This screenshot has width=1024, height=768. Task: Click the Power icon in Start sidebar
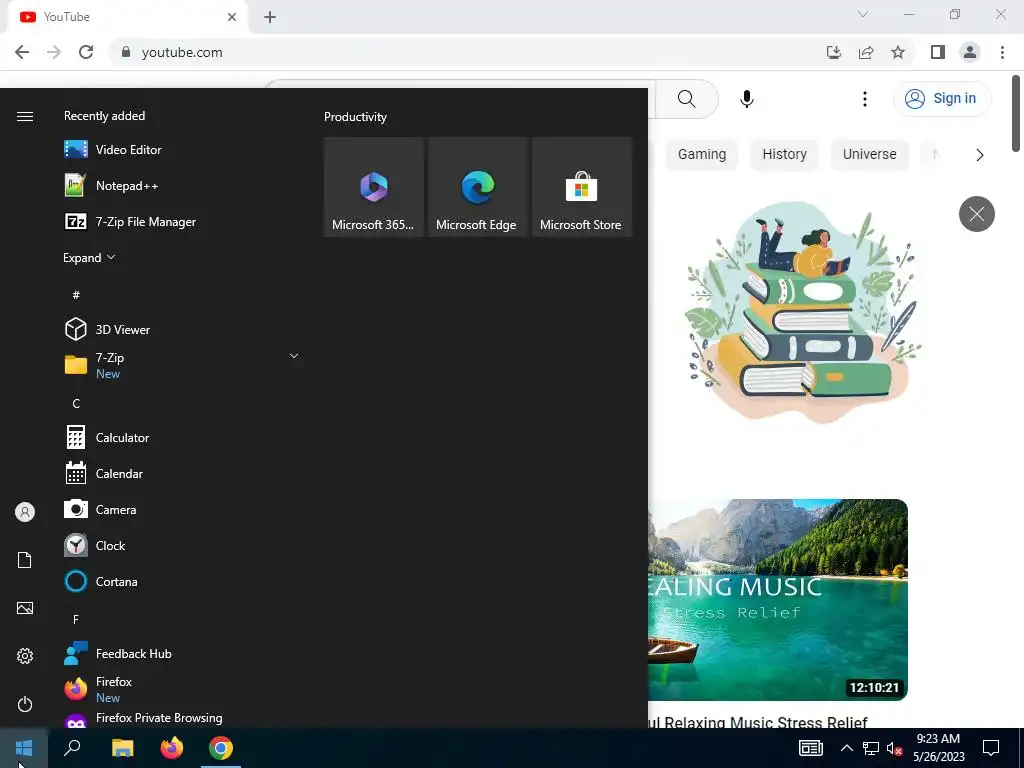tap(25, 704)
